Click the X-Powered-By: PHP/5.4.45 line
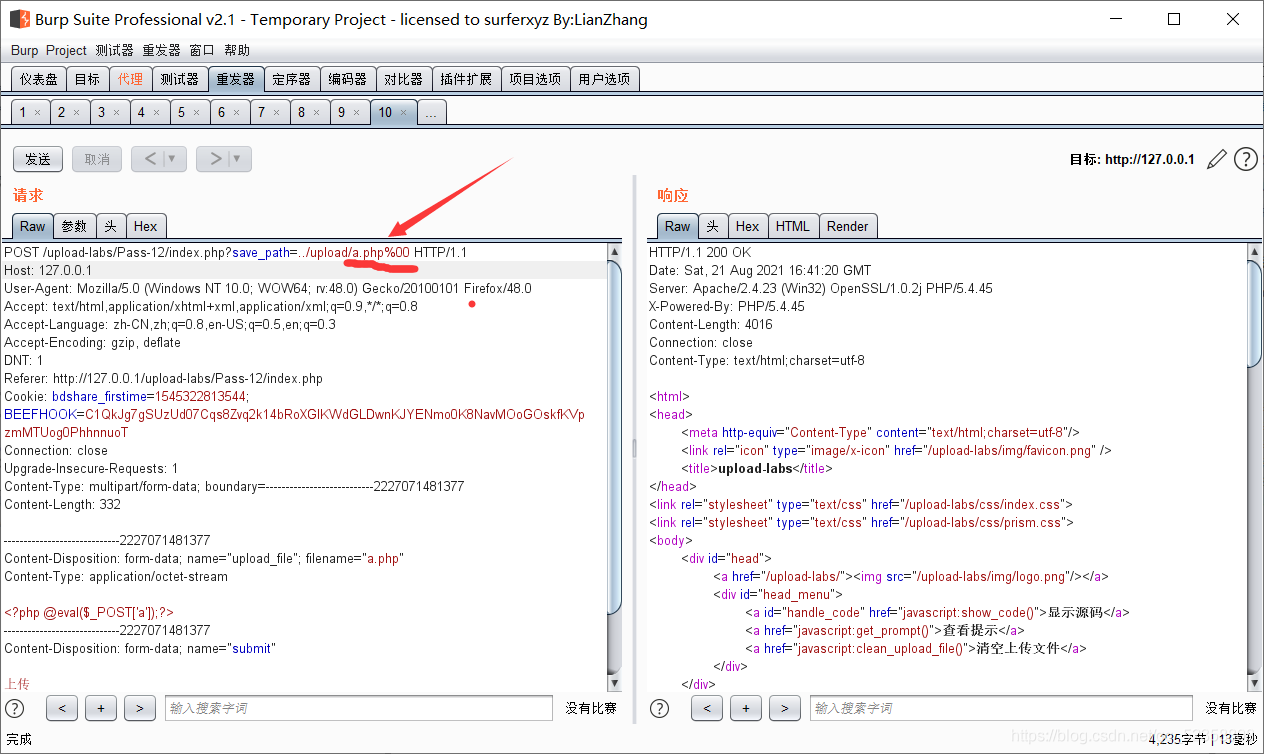 pyautogui.click(x=727, y=306)
